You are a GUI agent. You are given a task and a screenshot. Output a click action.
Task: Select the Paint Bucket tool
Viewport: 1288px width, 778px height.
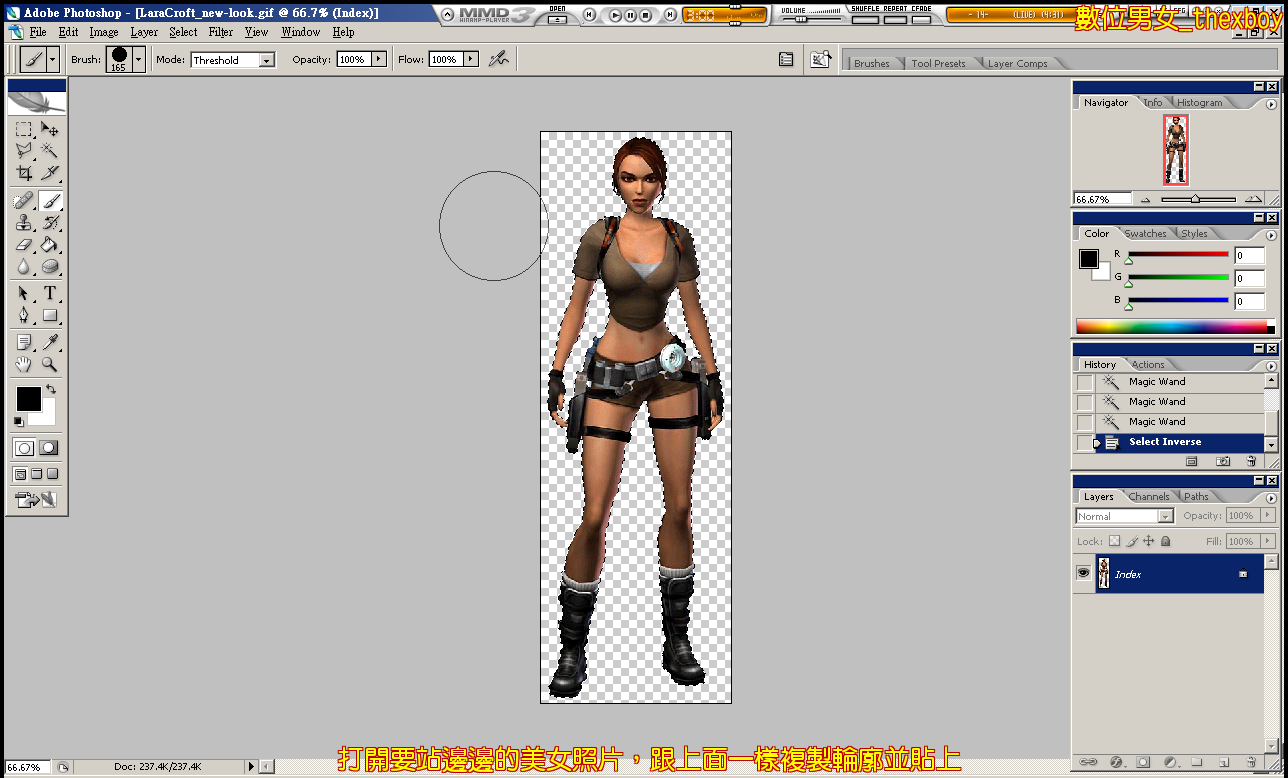click(50, 244)
